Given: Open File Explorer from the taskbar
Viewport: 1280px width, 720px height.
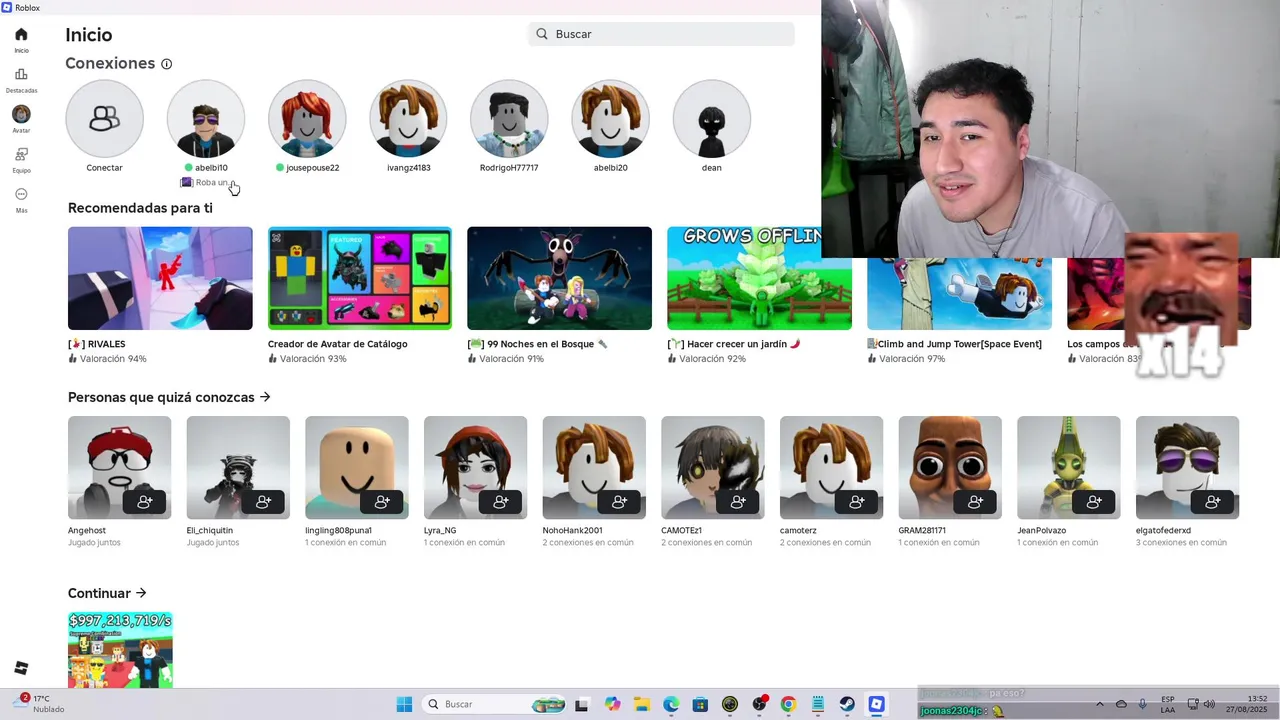Looking at the screenshot, I should pyautogui.click(x=641, y=704).
